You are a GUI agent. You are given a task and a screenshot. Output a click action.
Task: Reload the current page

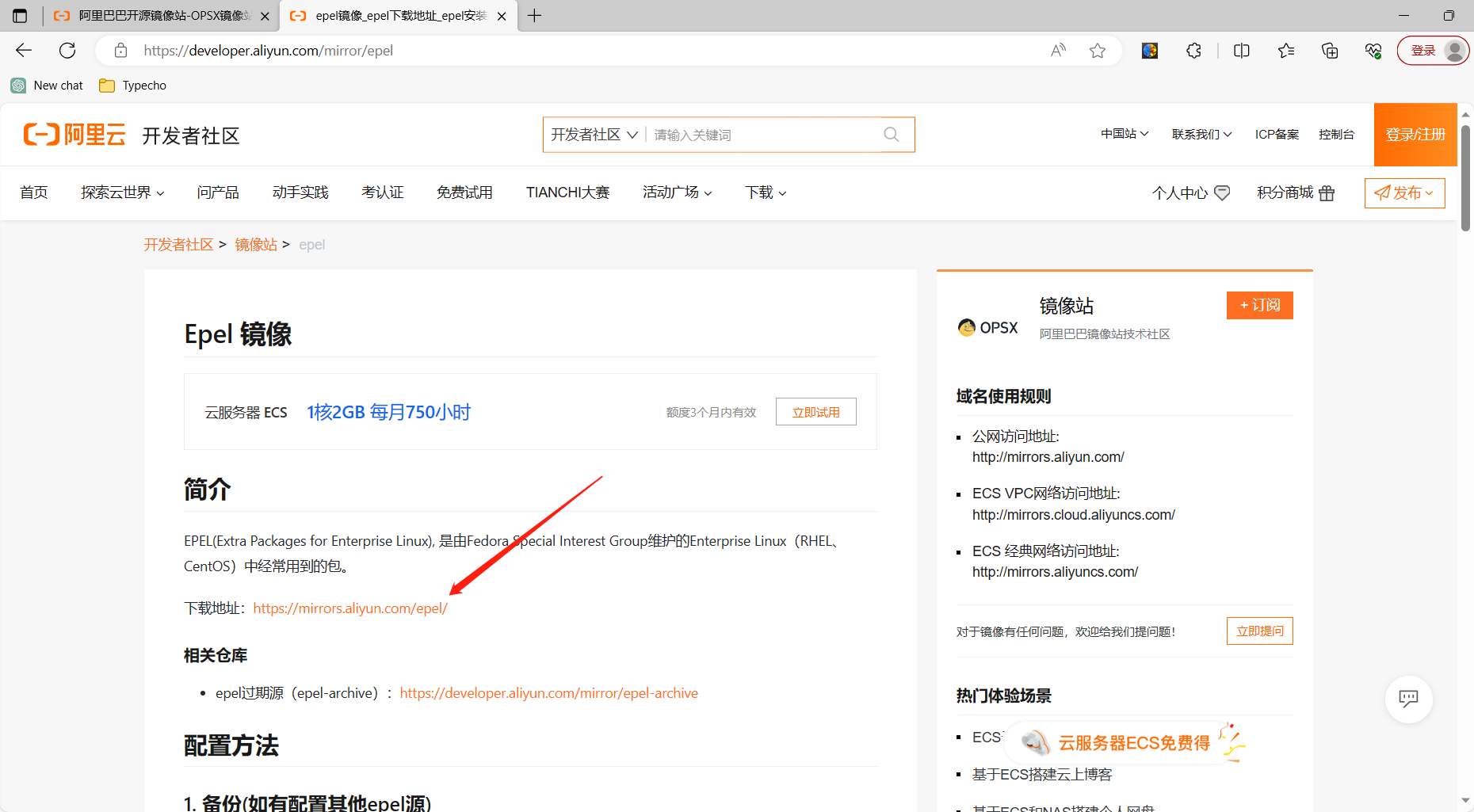(67, 51)
